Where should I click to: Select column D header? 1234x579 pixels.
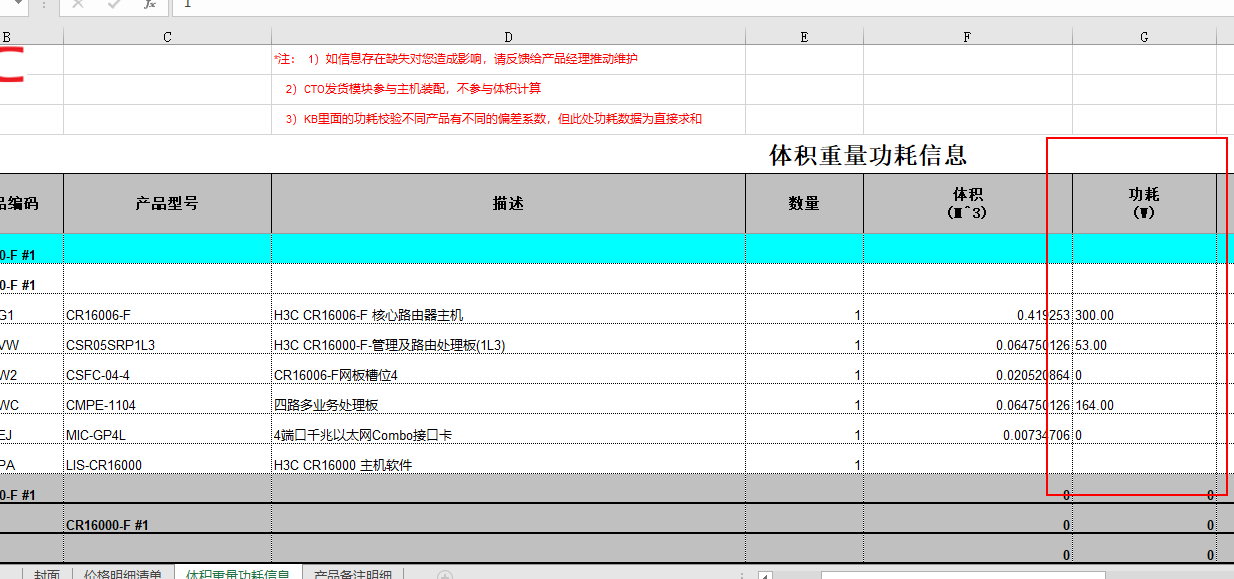pos(508,37)
